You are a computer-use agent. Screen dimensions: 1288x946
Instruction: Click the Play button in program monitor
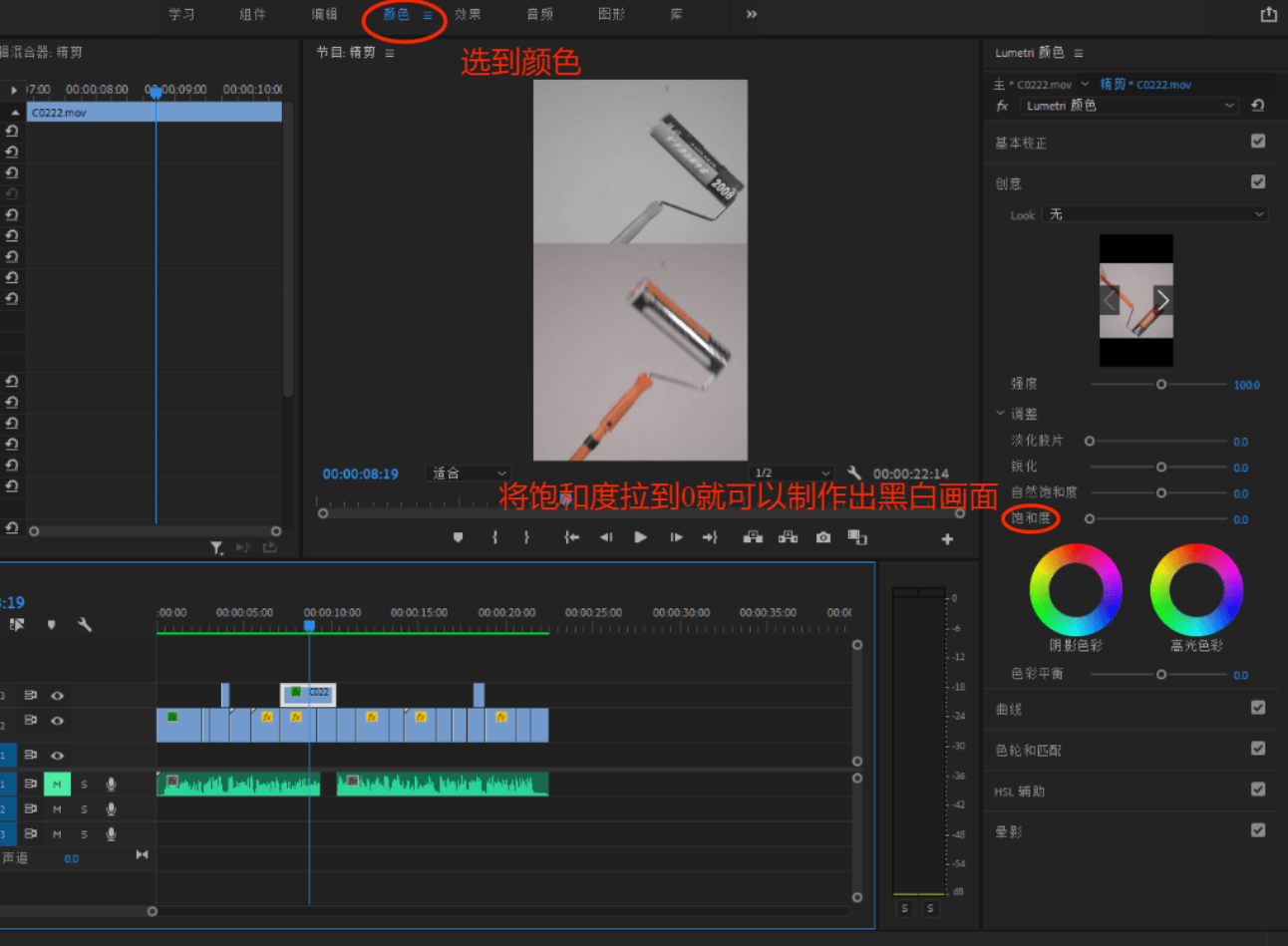click(x=640, y=537)
